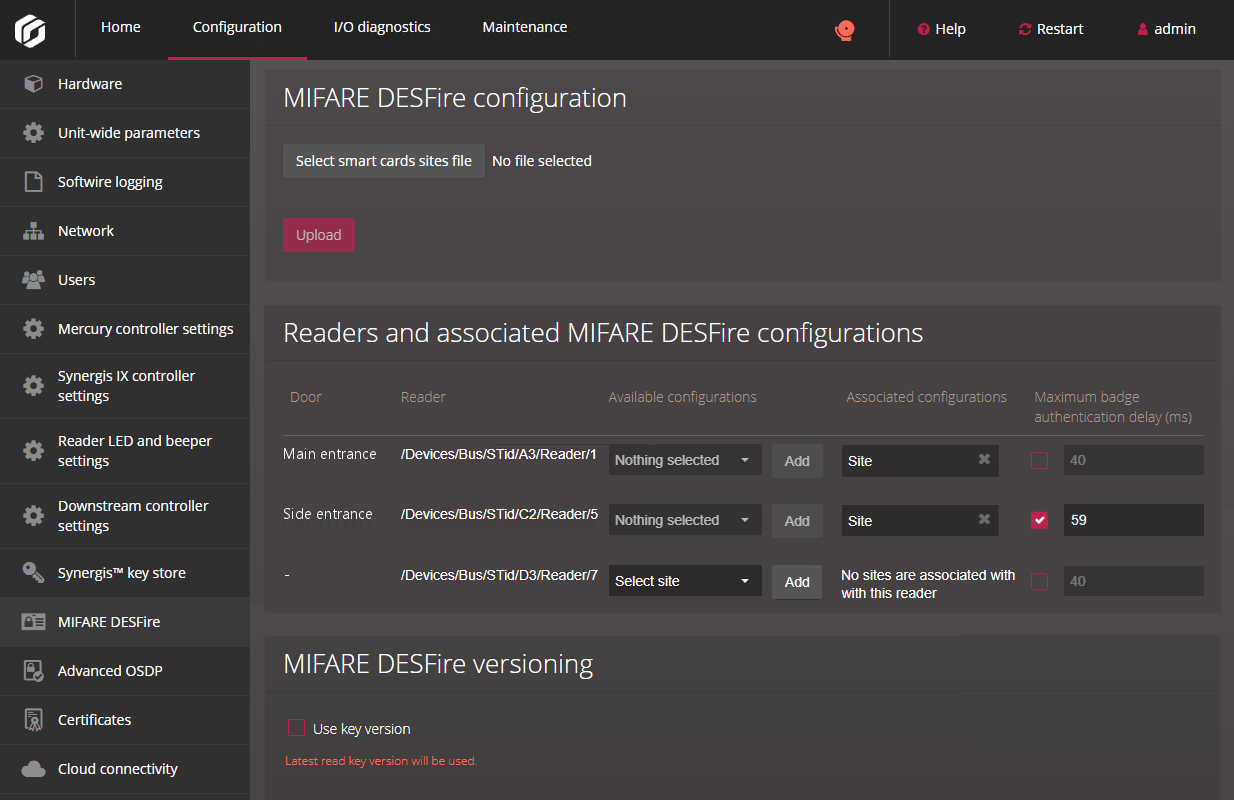Enable badge delay checkbox for Main entrance
This screenshot has width=1234, height=800.
[1040, 460]
